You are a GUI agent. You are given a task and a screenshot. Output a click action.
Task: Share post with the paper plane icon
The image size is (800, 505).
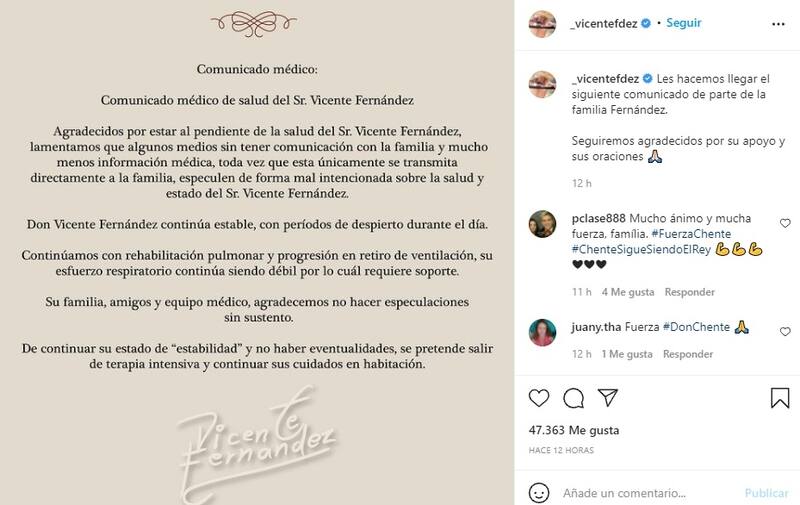click(x=608, y=398)
